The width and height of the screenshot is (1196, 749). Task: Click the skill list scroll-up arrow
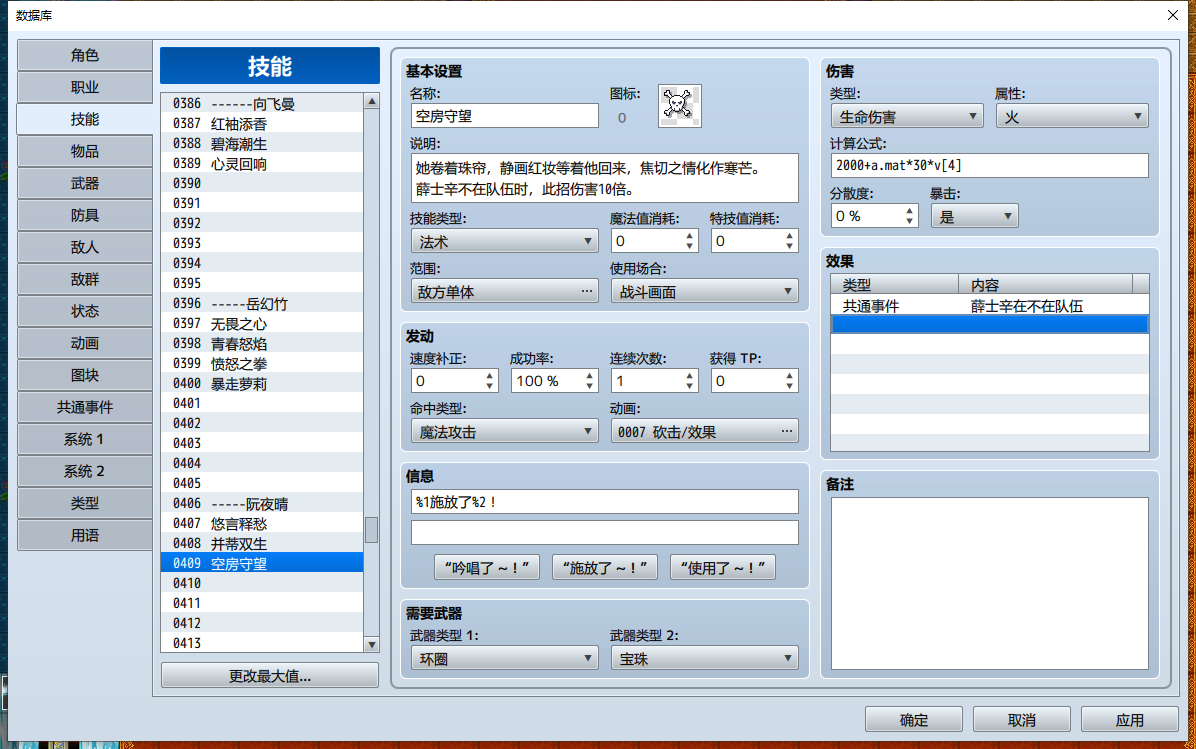(x=371, y=101)
